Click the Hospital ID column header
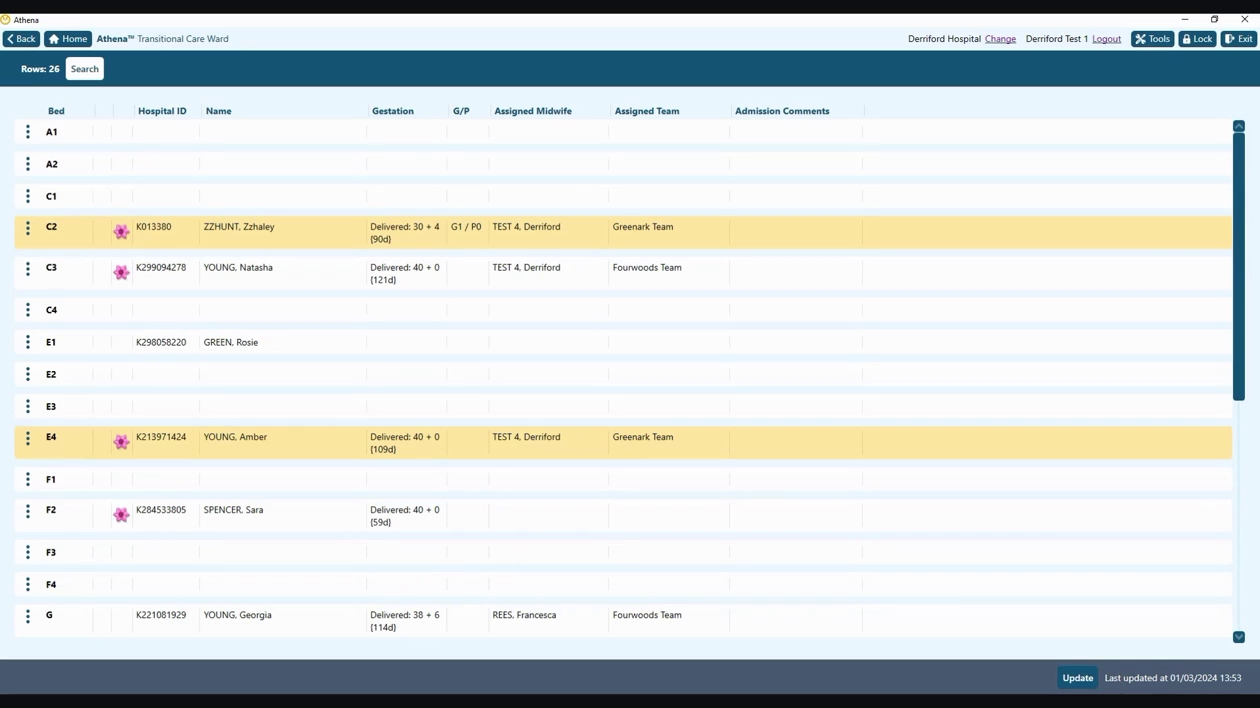Image resolution: width=1260 pixels, height=708 pixels. 162,111
